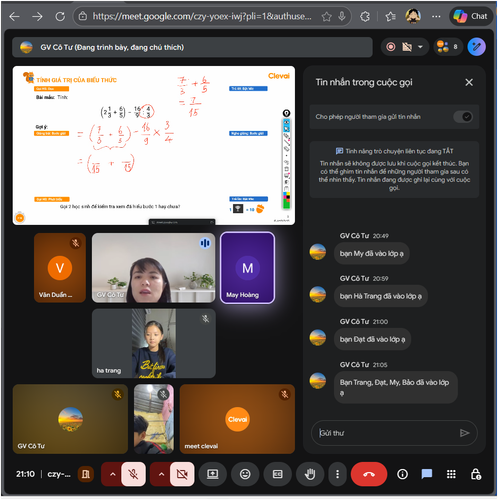Select May Hoàng participant tile

tap(247, 268)
